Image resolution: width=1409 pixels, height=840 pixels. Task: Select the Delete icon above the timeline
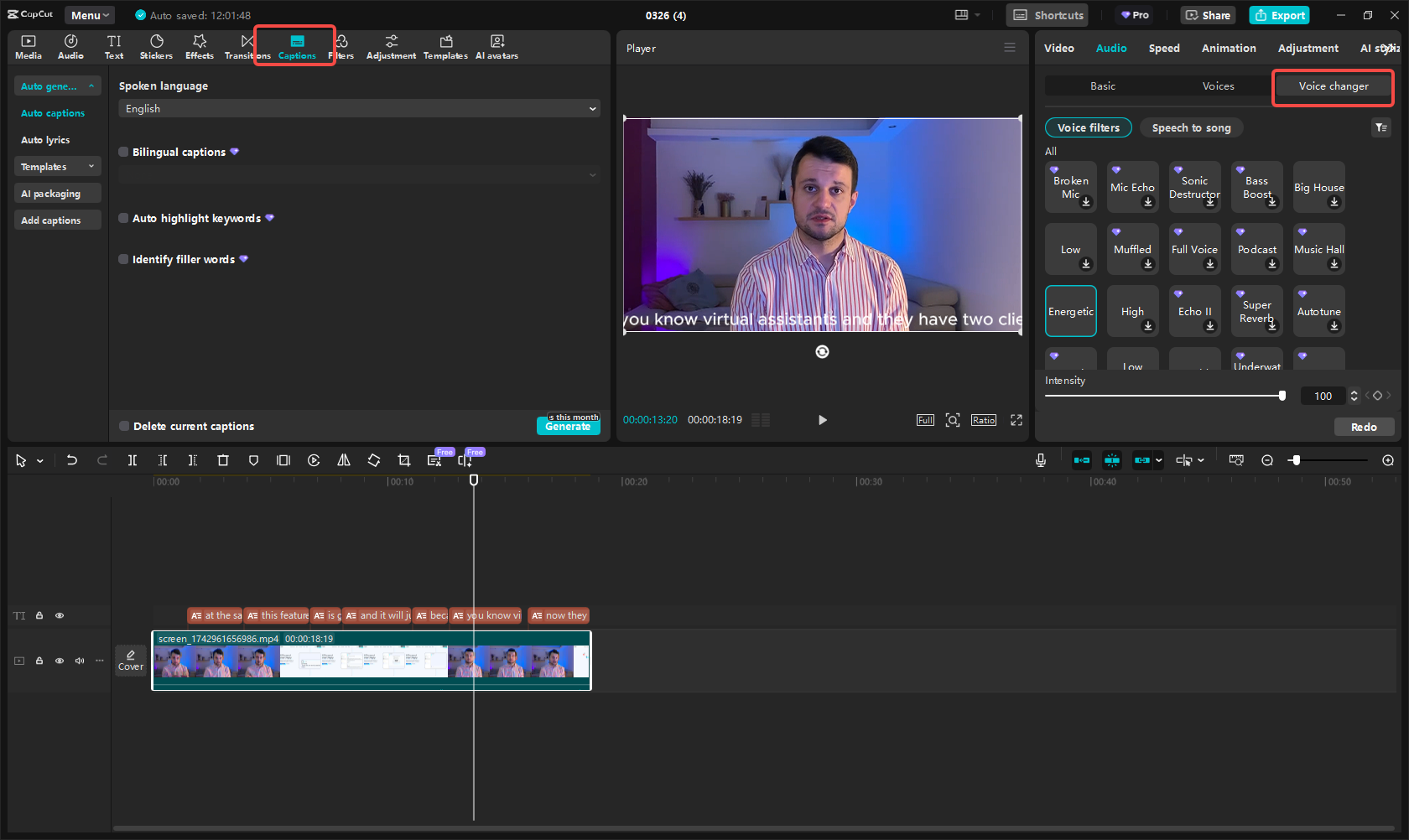[x=222, y=459]
